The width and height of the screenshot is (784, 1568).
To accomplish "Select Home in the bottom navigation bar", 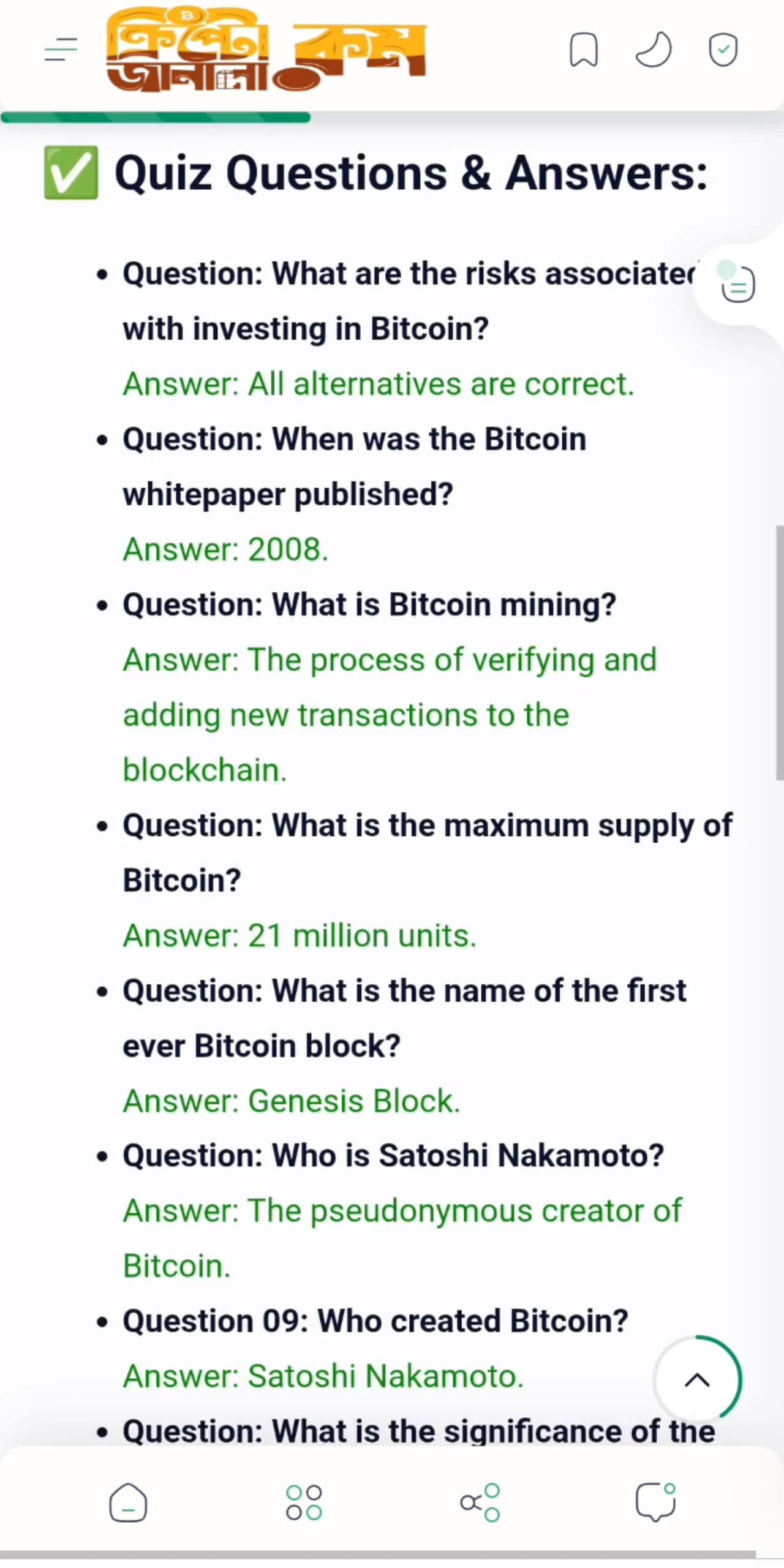I will (128, 1502).
